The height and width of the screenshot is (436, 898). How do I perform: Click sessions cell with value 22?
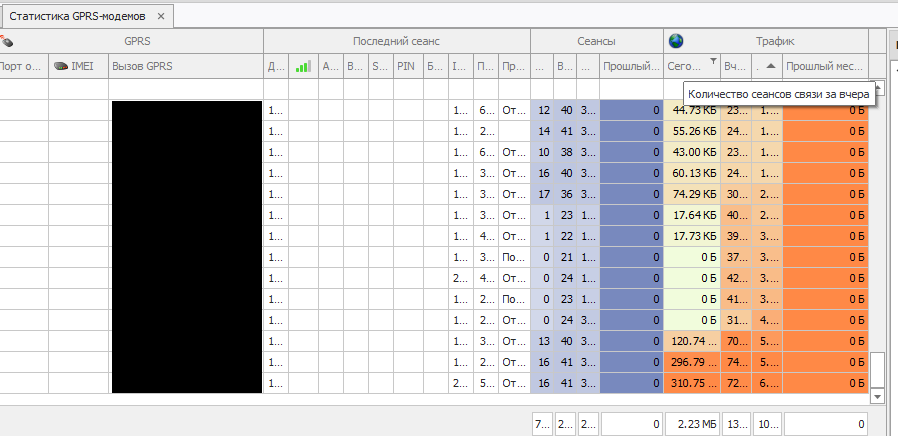coord(565,236)
